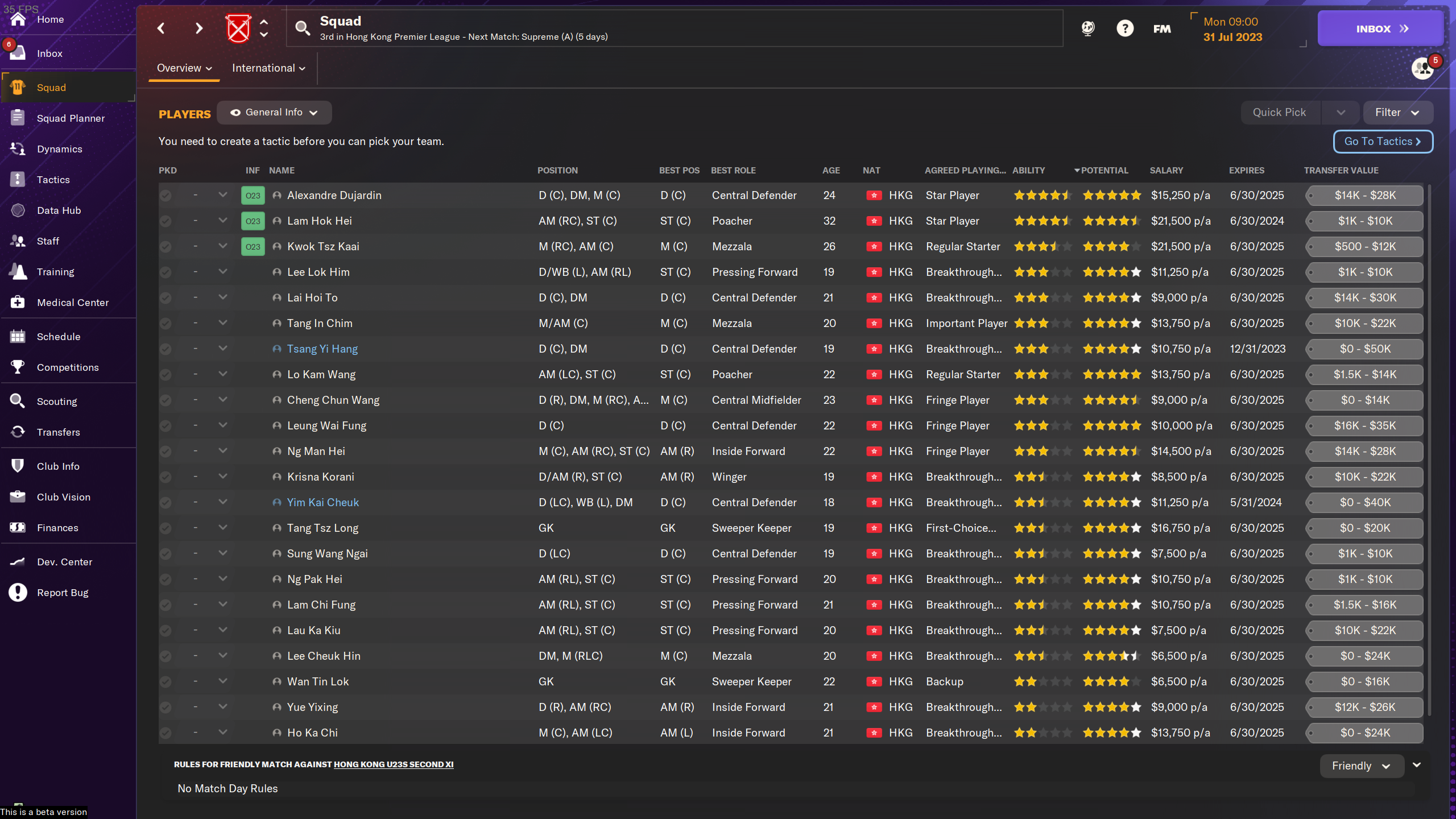This screenshot has height=819, width=1456.
Task: Sort players by Age column header
Action: [x=831, y=171]
